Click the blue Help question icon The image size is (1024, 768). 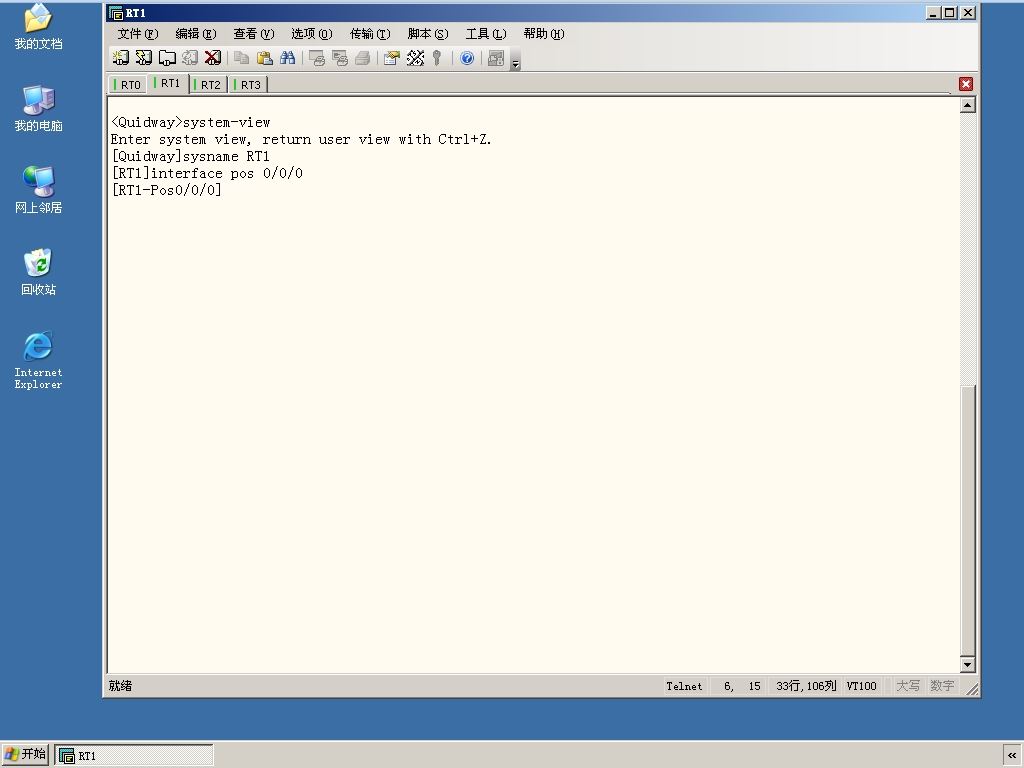(x=467, y=58)
